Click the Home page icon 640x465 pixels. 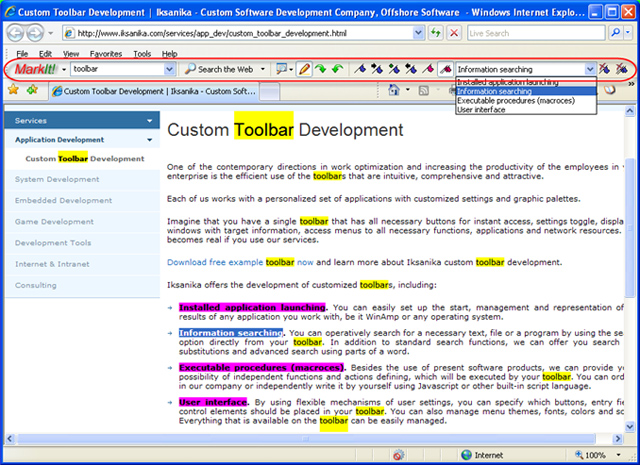(393, 89)
